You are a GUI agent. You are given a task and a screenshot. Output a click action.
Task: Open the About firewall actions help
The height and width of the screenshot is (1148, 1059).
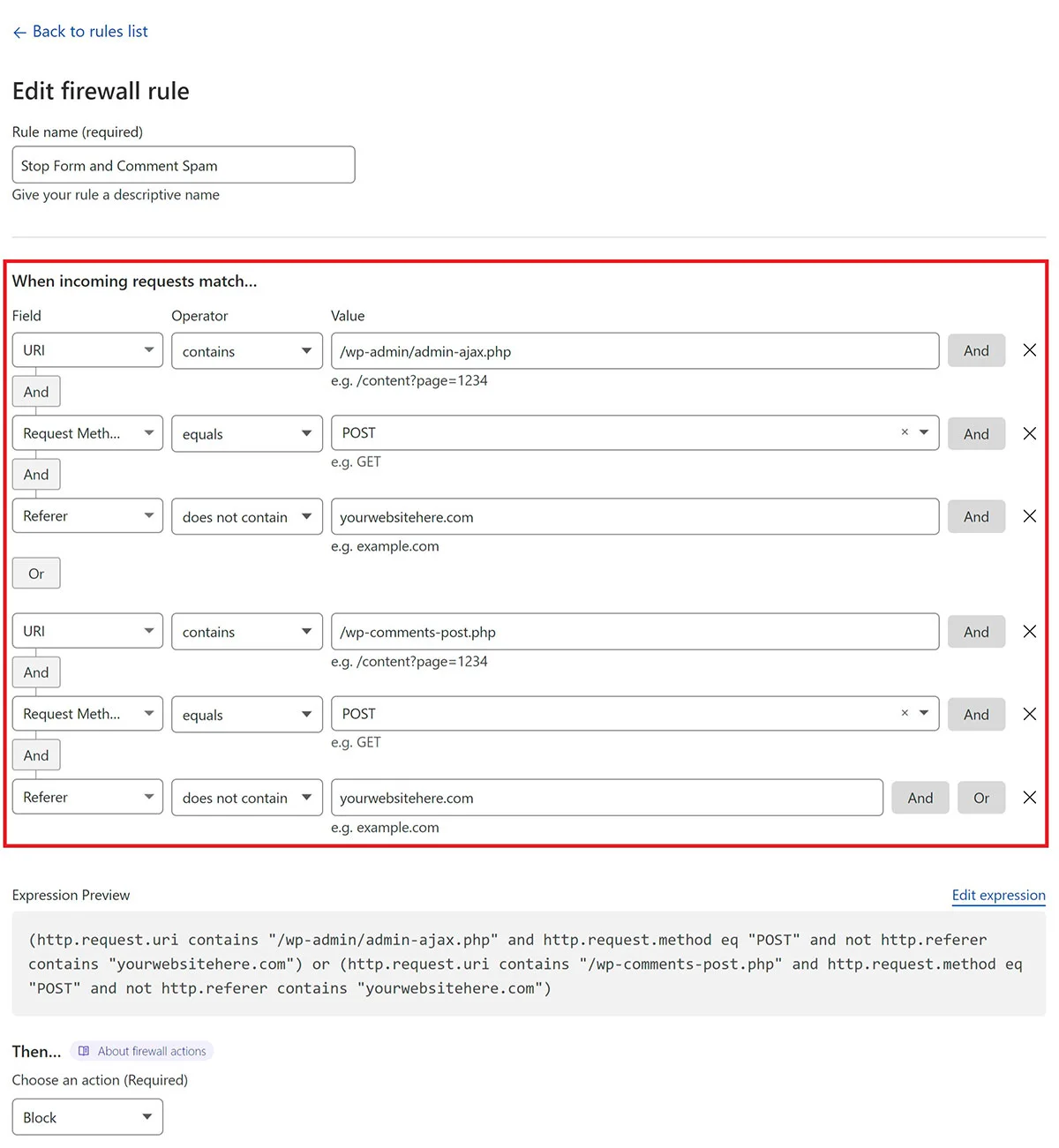coord(142,1051)
